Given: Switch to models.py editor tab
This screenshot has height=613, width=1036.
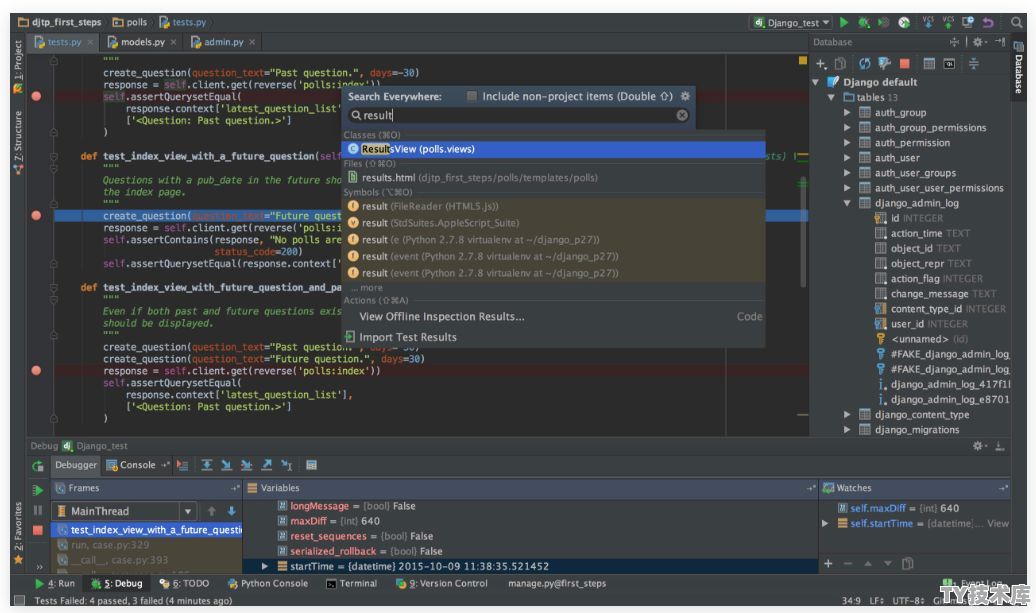Looking at the screenshot, I should tap(142, 42).
